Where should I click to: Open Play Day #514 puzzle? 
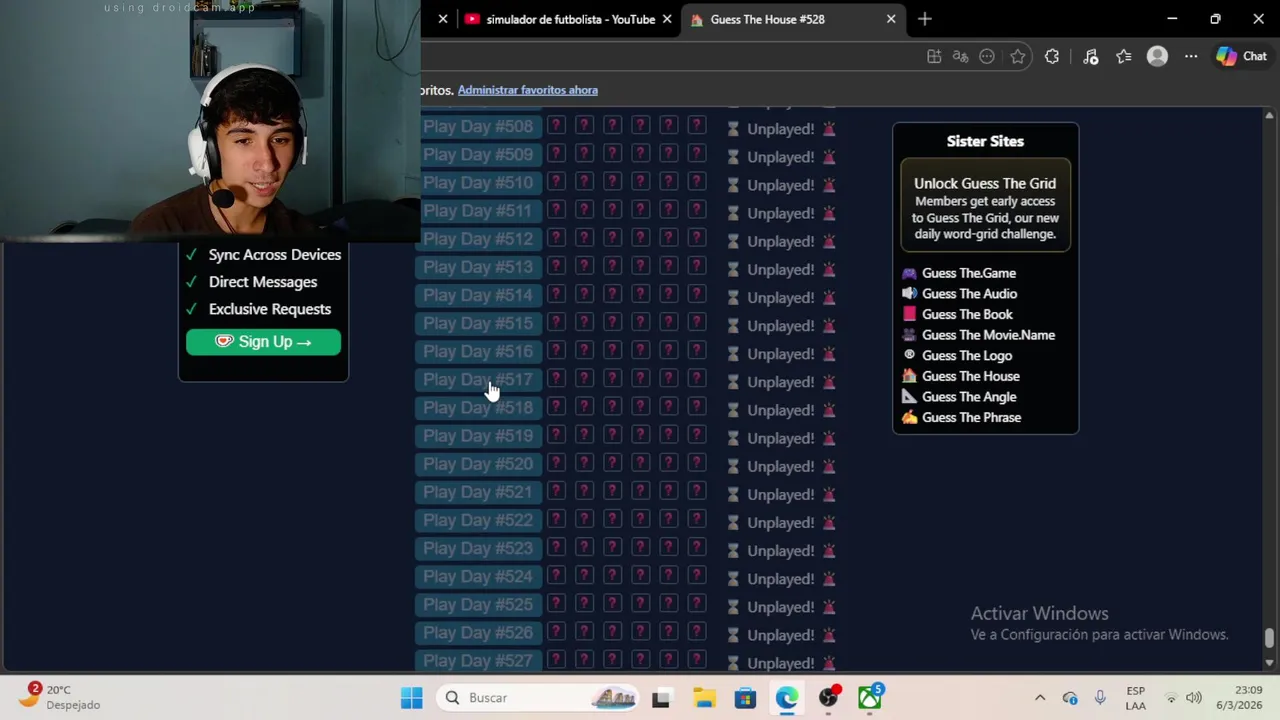tap(479, 295)
